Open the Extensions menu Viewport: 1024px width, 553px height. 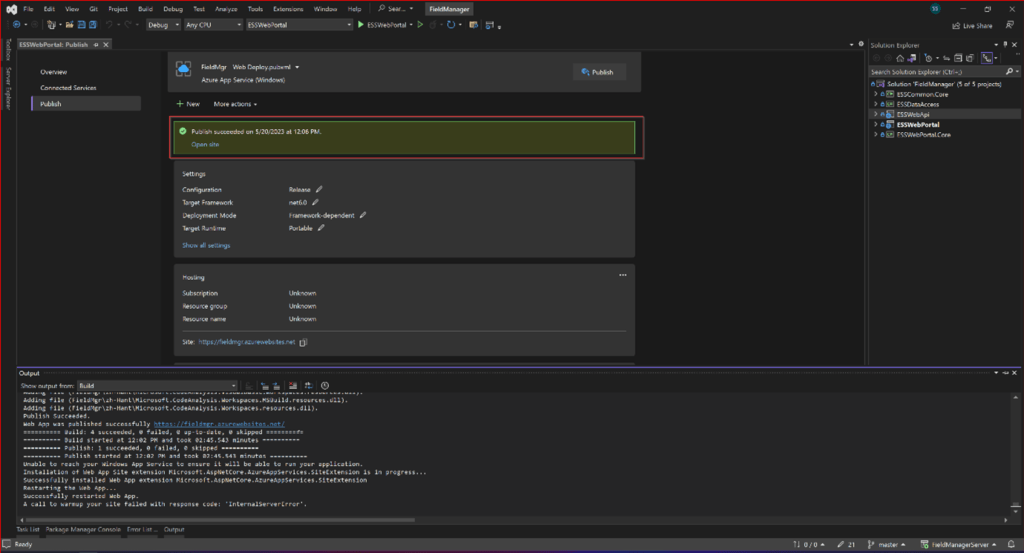[x=288, y=9]
